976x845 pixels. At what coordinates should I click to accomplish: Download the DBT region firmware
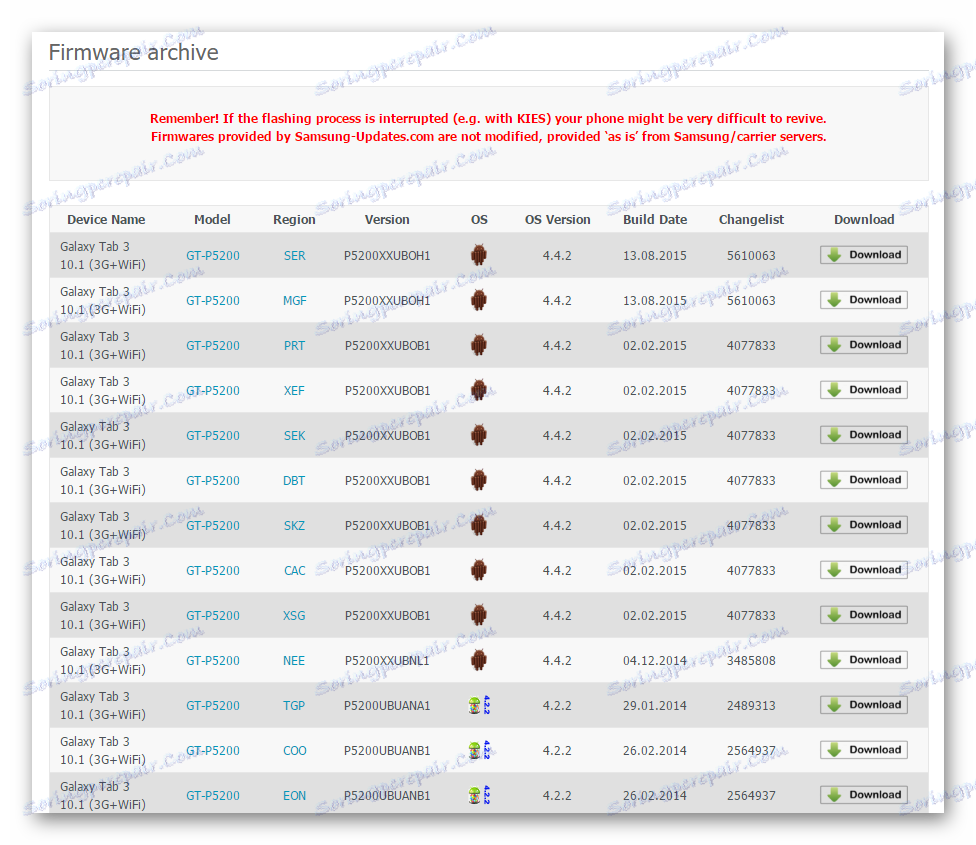(863, 480)
